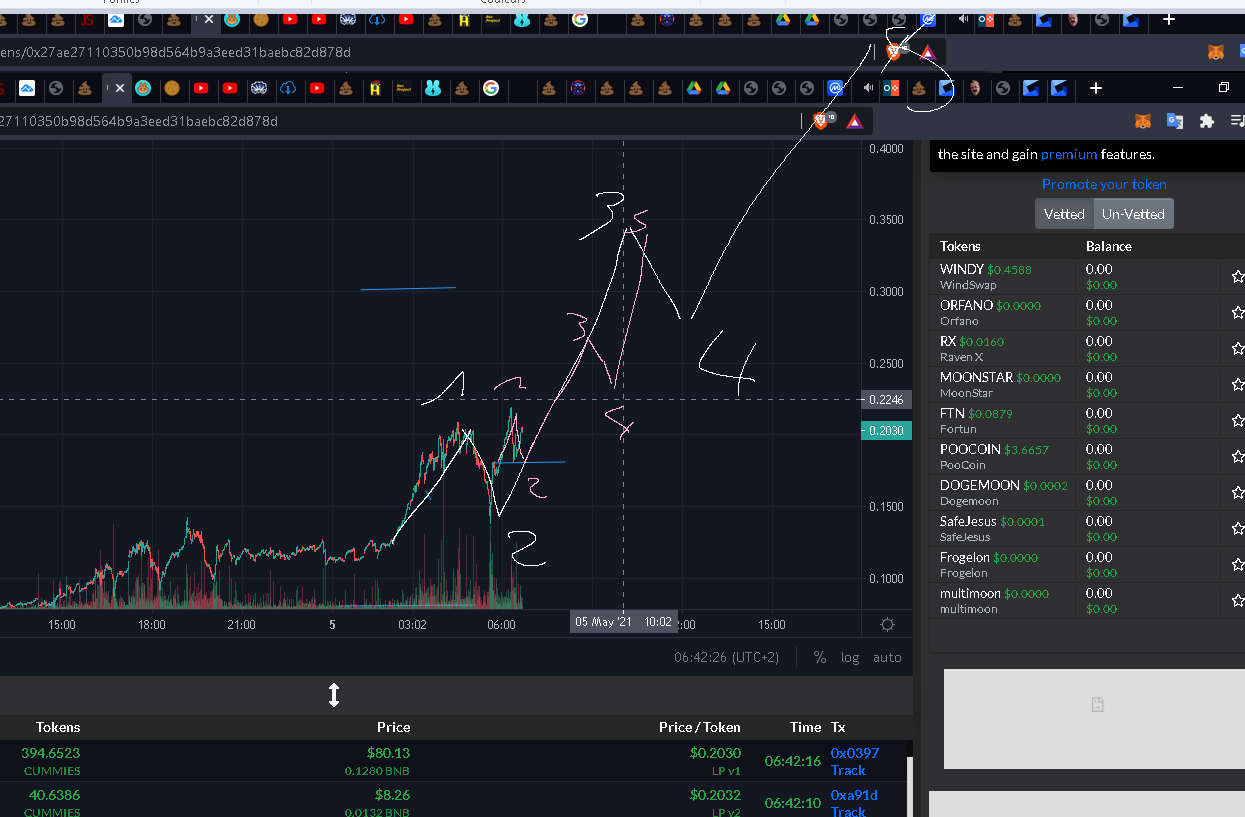This screenshot has height=817, width=1245.
Task: Open a new tab in the back browser window
Action: [1168, 19]
